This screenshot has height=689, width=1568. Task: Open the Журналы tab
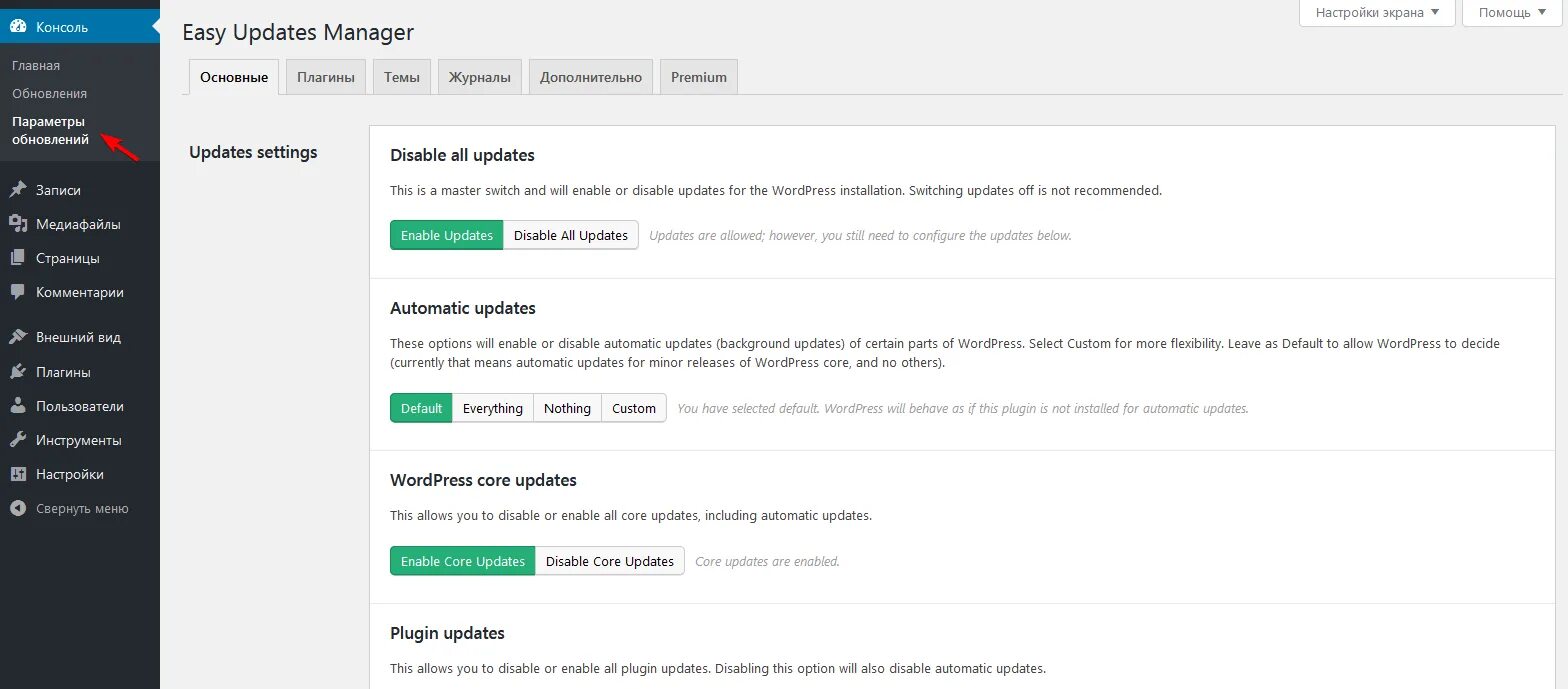pos(480,77)
